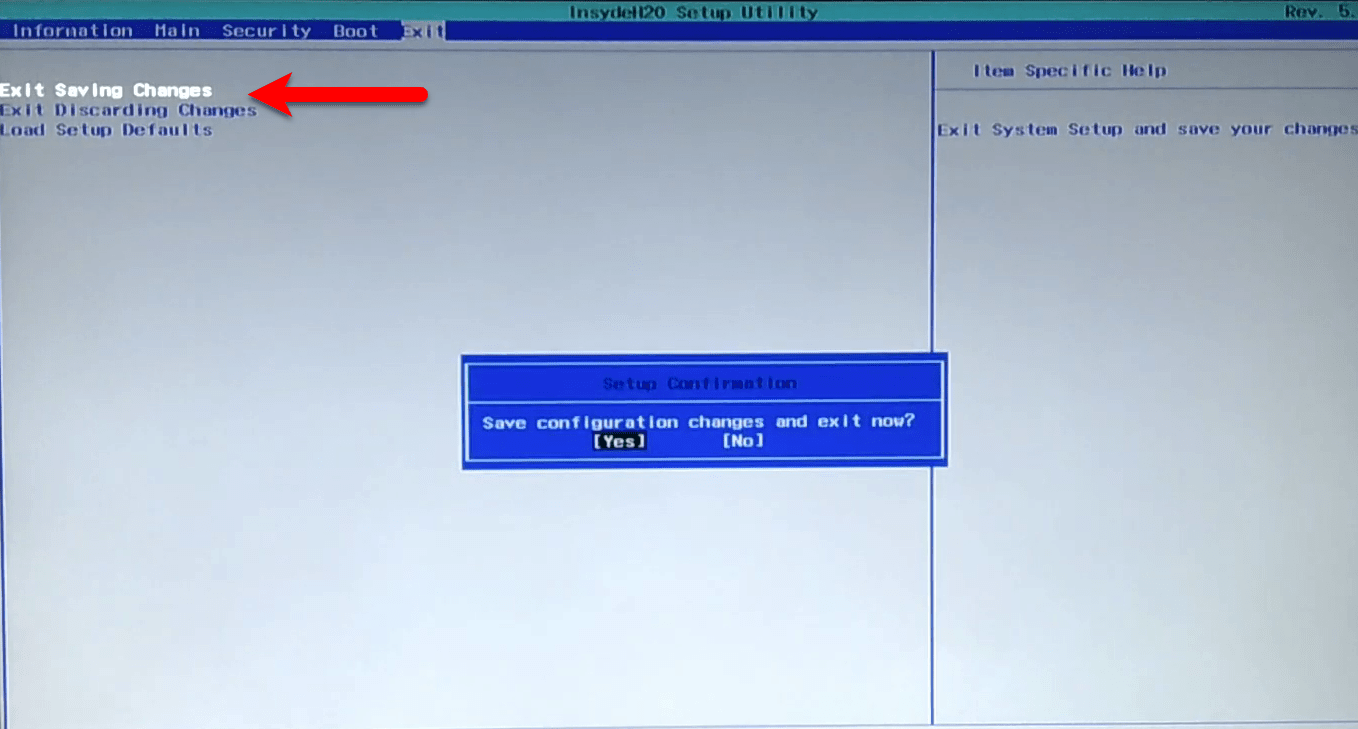Confirm with the [Yes] button

pos(620,441)
